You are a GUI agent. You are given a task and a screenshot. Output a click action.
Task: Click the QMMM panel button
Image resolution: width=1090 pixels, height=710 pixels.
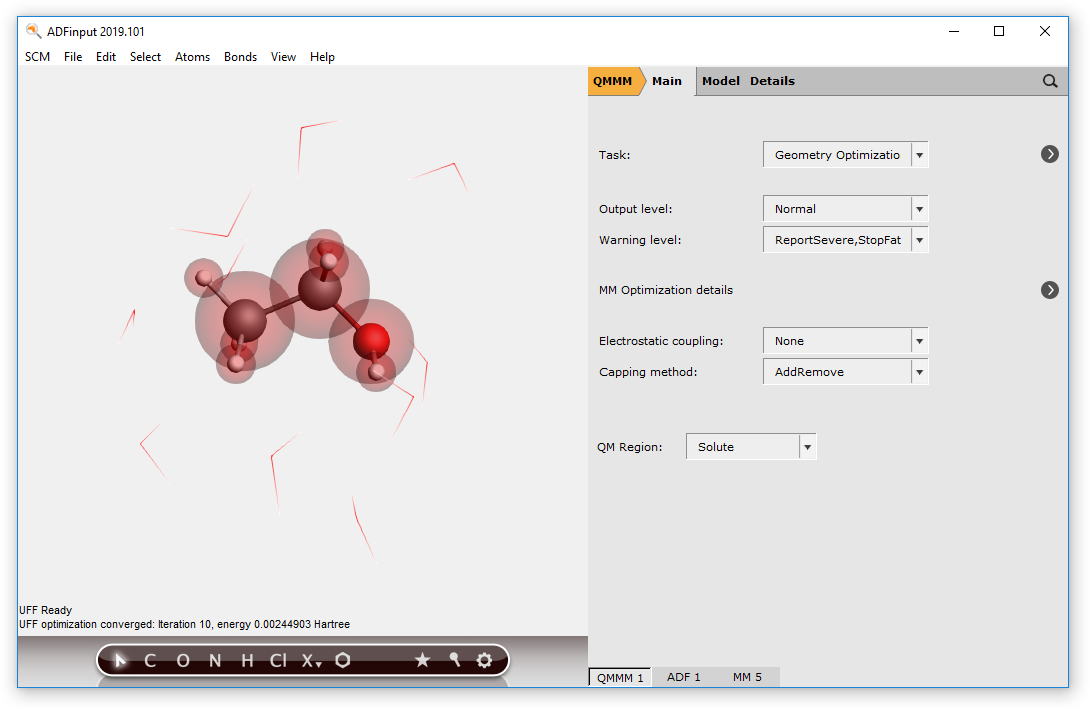613,81
